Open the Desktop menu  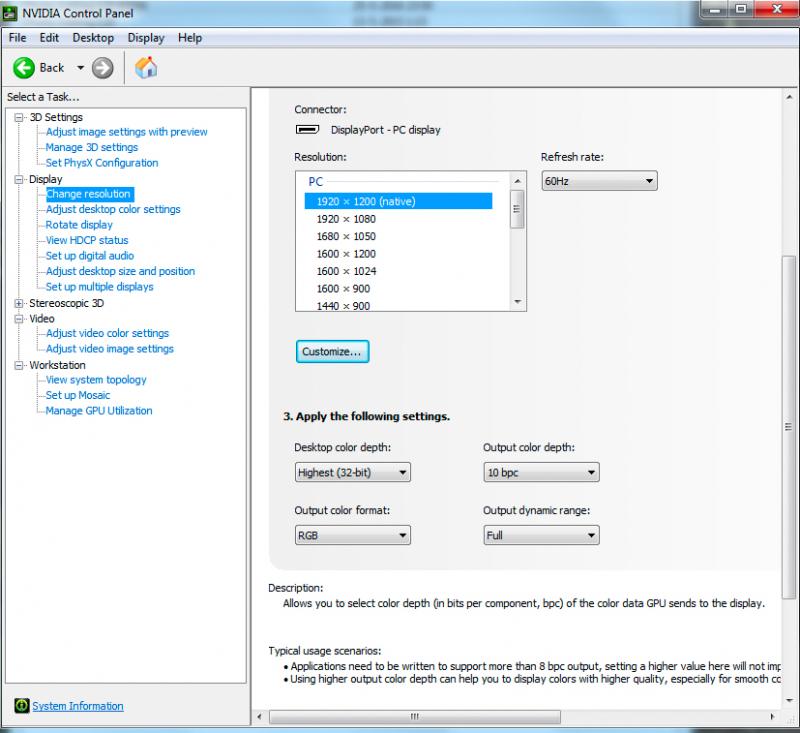pos(93,38)
